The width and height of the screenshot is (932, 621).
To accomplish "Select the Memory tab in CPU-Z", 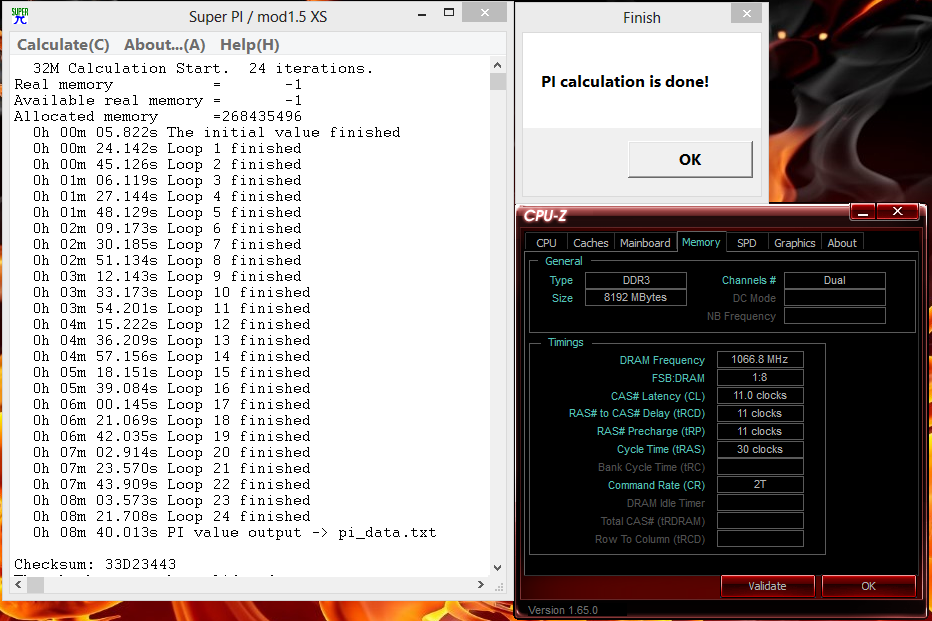I will (x=701, y=242).
